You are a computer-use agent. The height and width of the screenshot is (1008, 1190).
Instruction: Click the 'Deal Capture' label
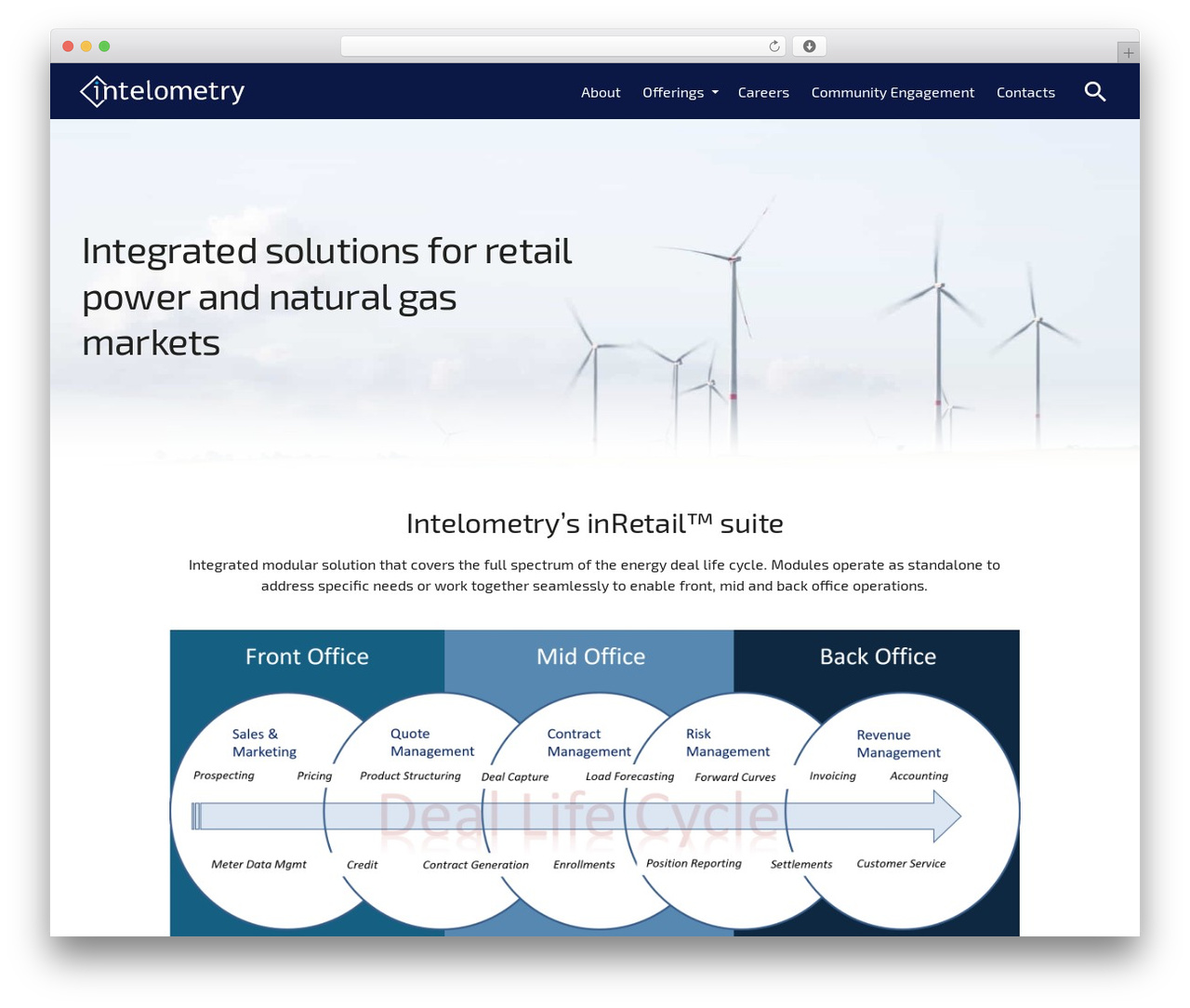(515, 776)
